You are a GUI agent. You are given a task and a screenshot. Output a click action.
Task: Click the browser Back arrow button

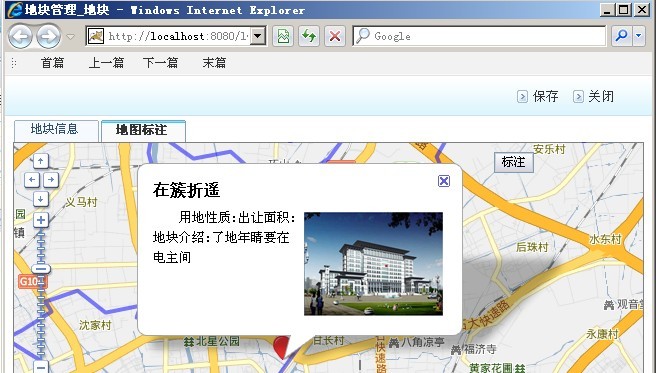(x=20, y=36)
